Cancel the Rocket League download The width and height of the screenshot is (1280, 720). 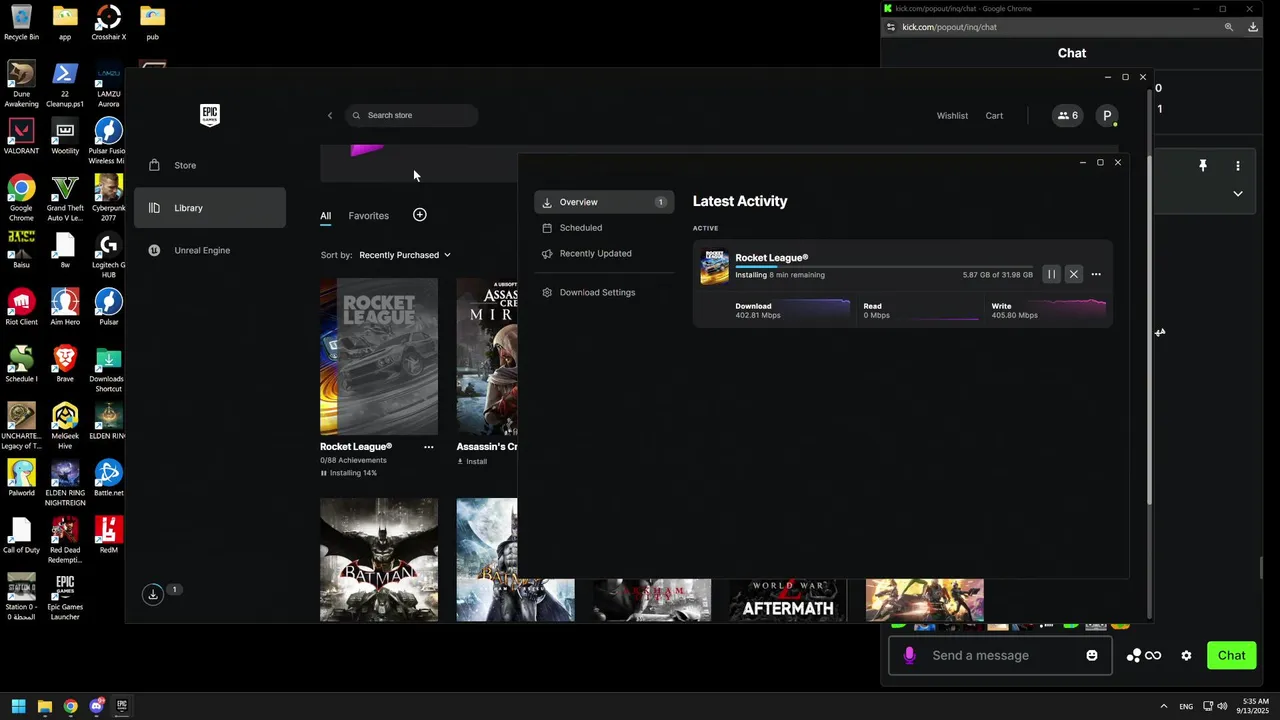tap(1074, 274)
